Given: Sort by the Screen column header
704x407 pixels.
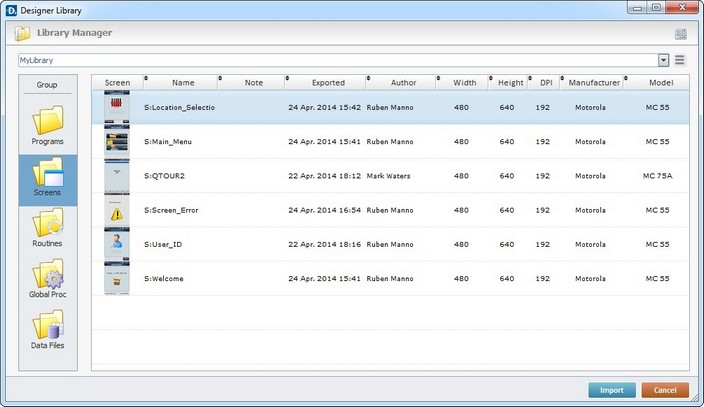Looking at the screenshot, I should (x=118, y=83).
